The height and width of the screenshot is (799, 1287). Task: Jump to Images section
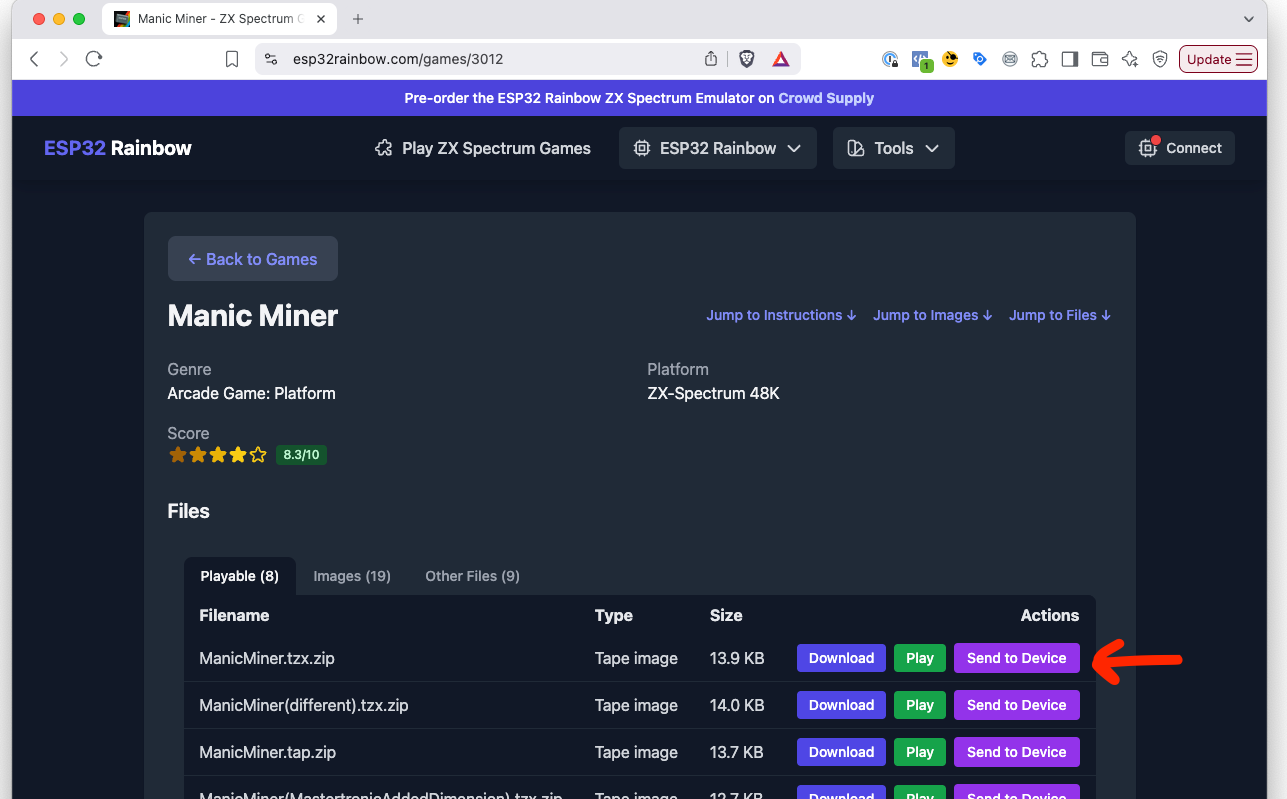[x=933, y=315]
